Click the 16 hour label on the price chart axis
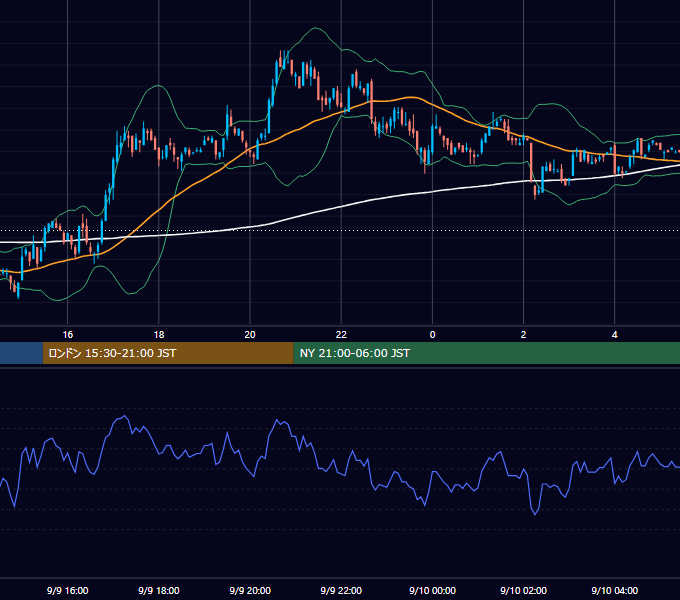The image size is (680, 600). [x=68, y=335]
